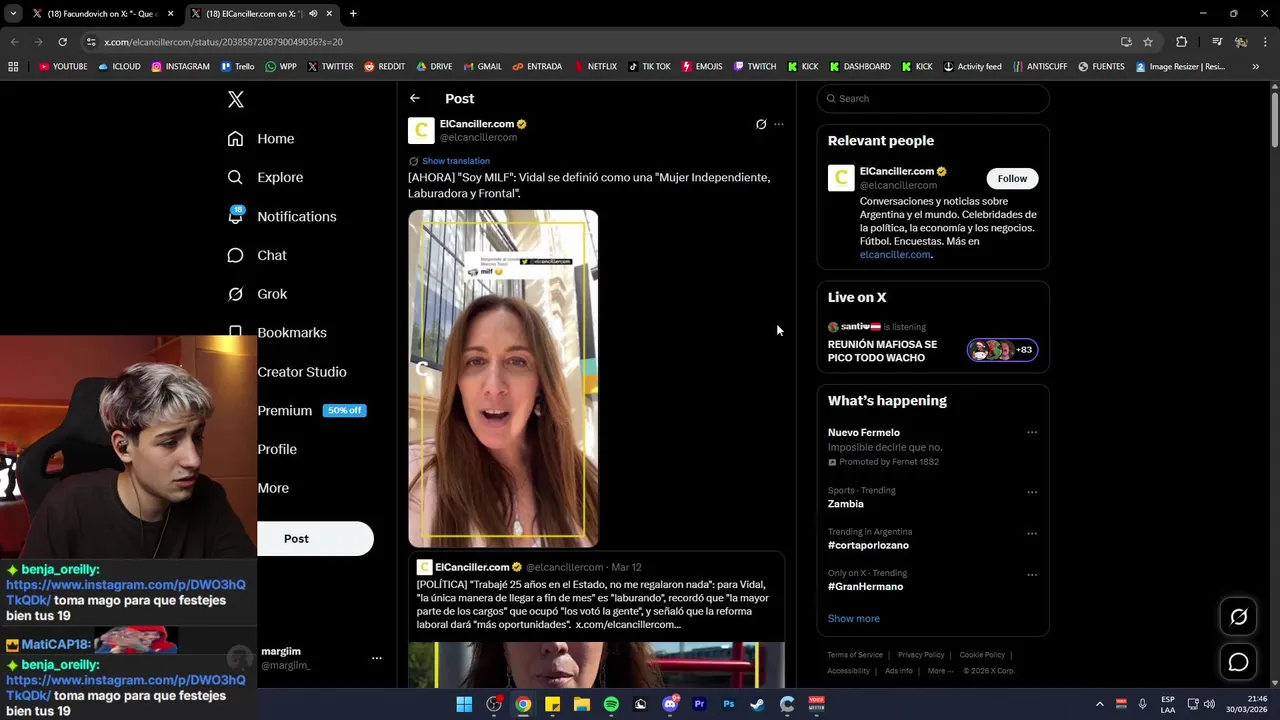Click the floating Grok button
1280x720 pixels.
tap(1238, 617)
